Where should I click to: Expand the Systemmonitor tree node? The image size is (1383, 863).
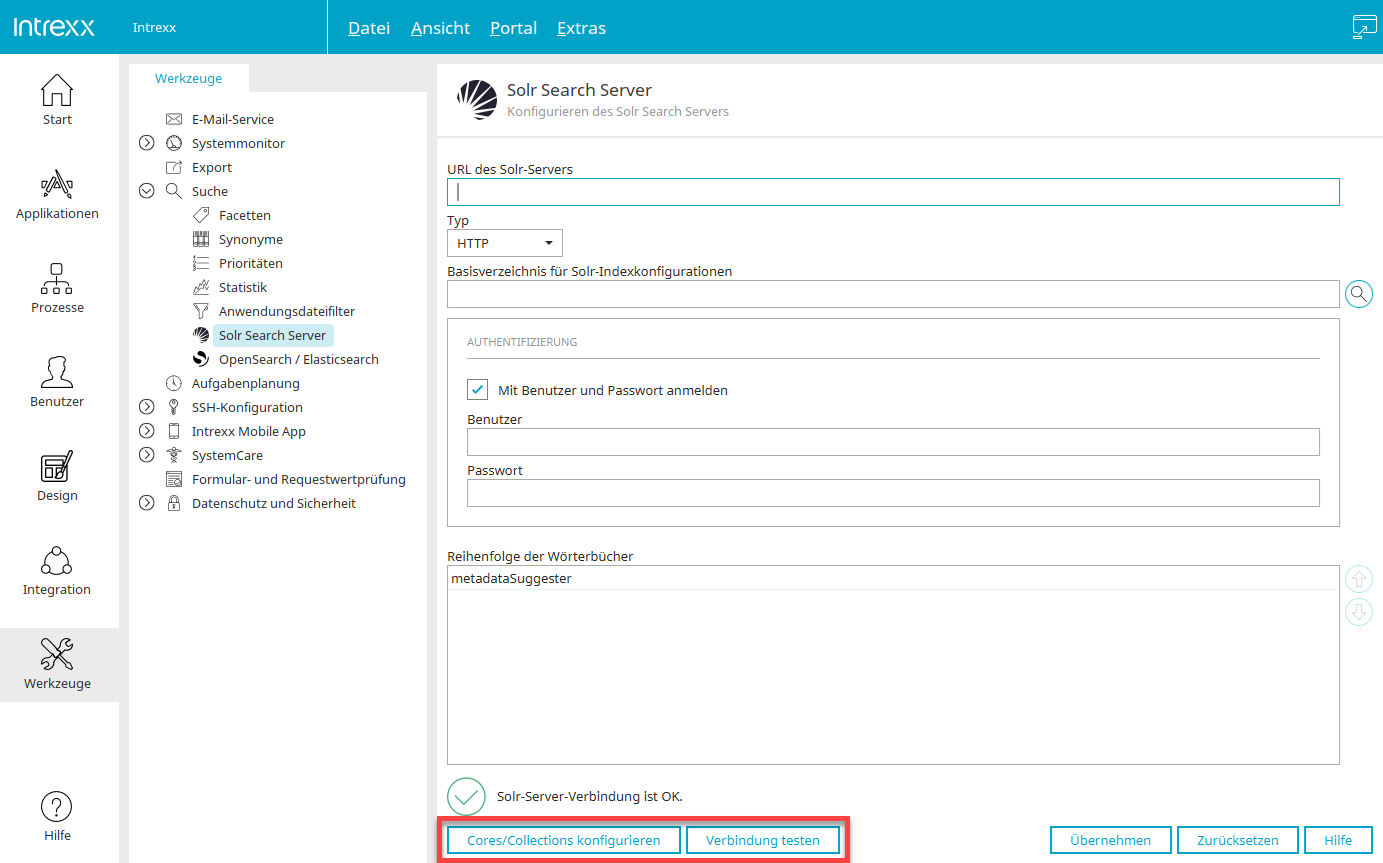[147, 143]
